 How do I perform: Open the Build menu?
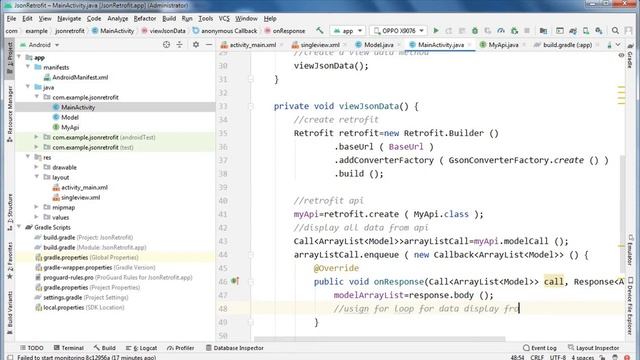tap(169, 18)
